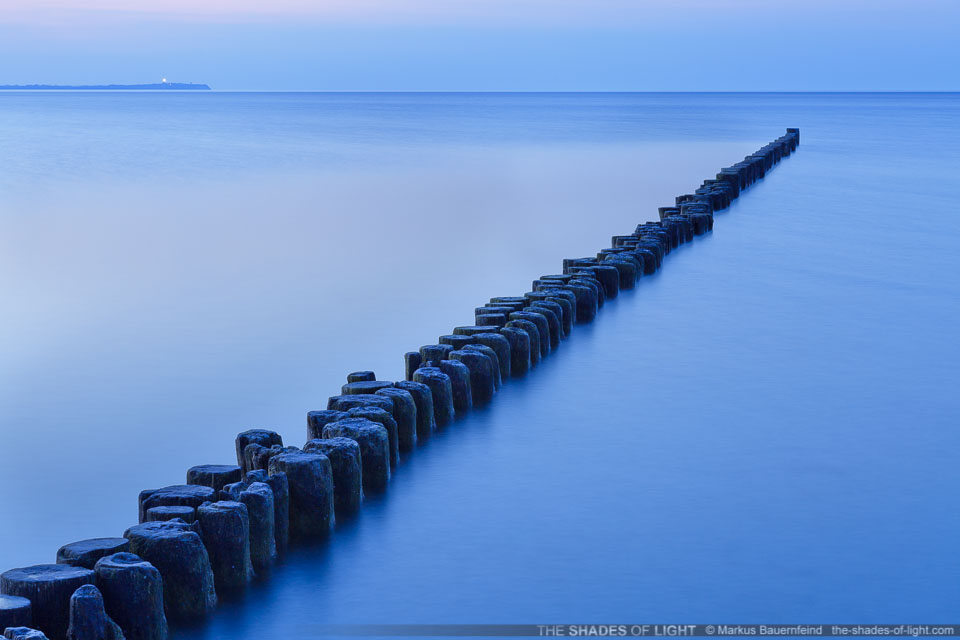The width and height of the screenshot is (960, 640).
Task: Click the word 'SHADES' in the watermark
Action: [x=595, y=631]
